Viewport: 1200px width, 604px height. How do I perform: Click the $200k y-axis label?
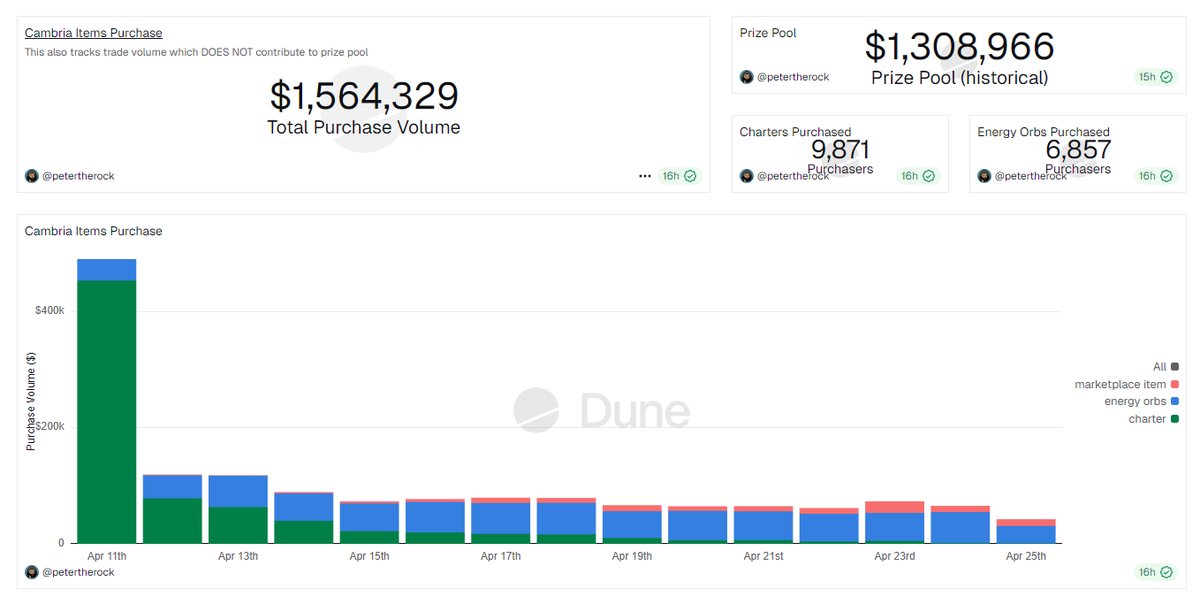pos(48,427)
